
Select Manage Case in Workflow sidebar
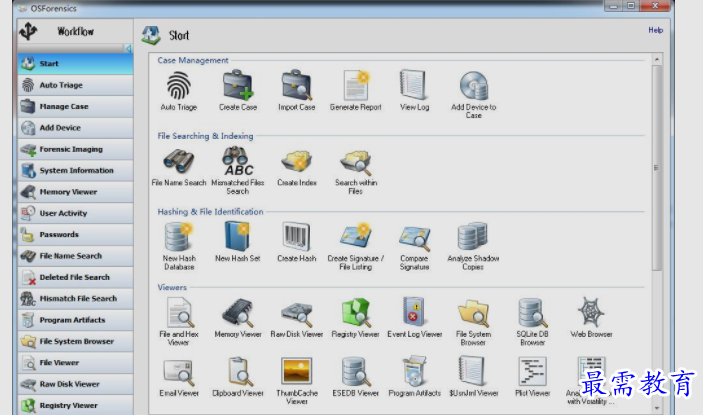coord(75,107)
